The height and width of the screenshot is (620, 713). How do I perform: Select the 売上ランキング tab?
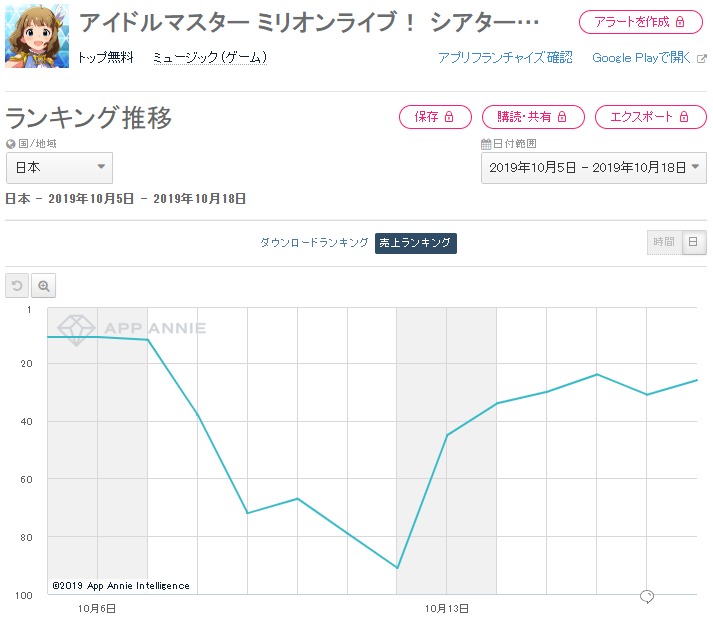(x=416, y=243)
